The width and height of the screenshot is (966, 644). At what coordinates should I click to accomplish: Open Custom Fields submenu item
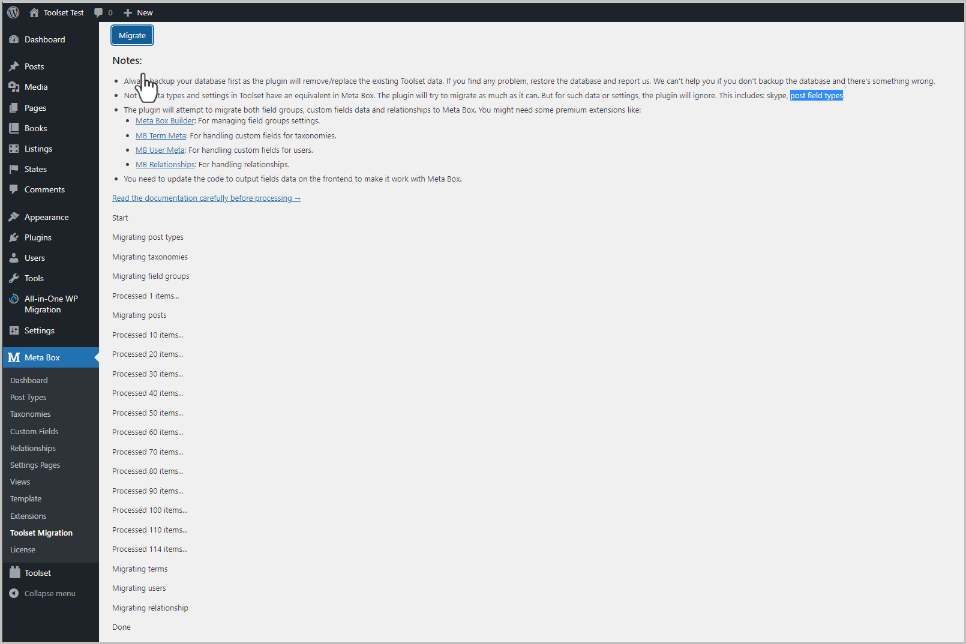[34, 431]
